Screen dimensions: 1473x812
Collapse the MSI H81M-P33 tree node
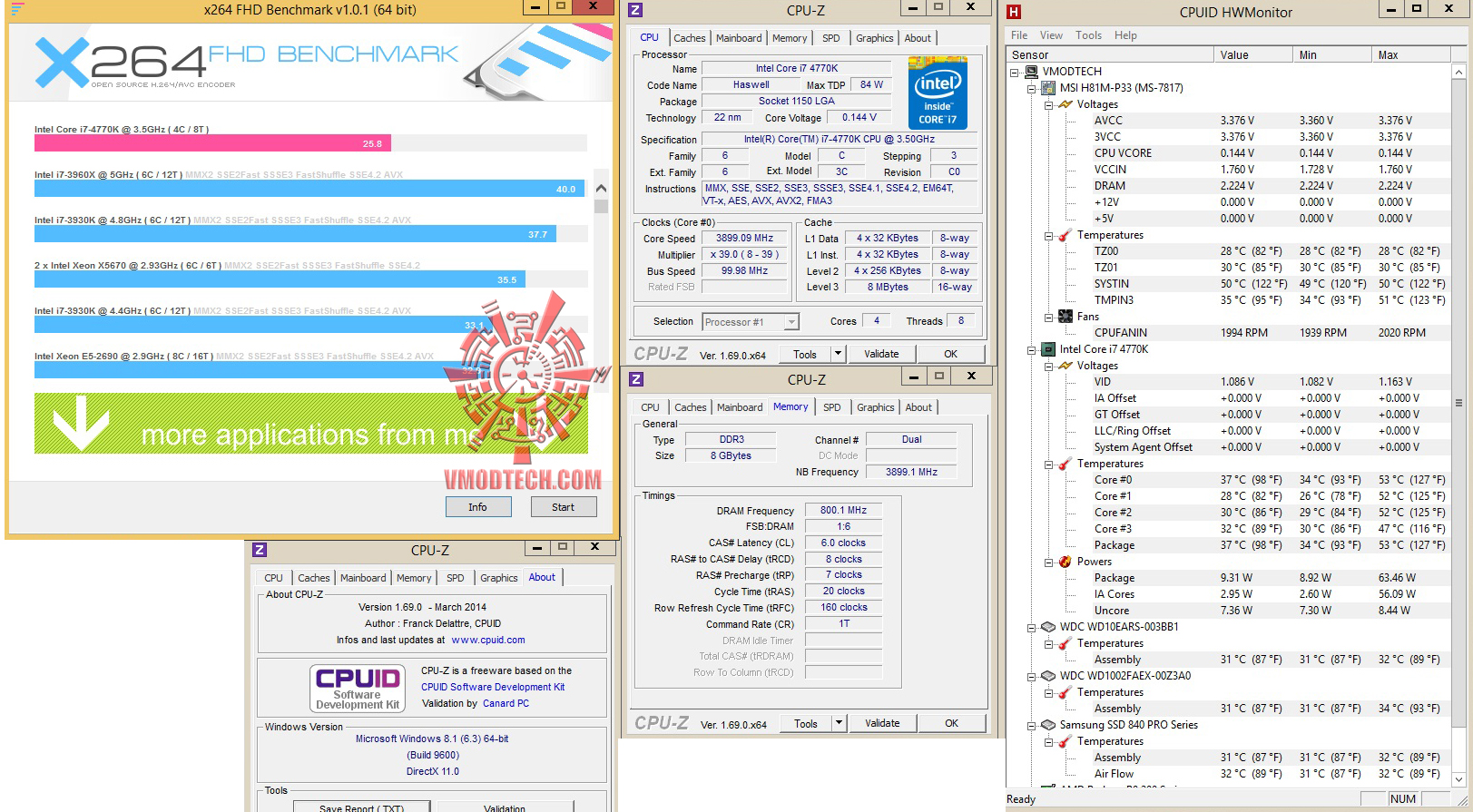(1032, 89)
